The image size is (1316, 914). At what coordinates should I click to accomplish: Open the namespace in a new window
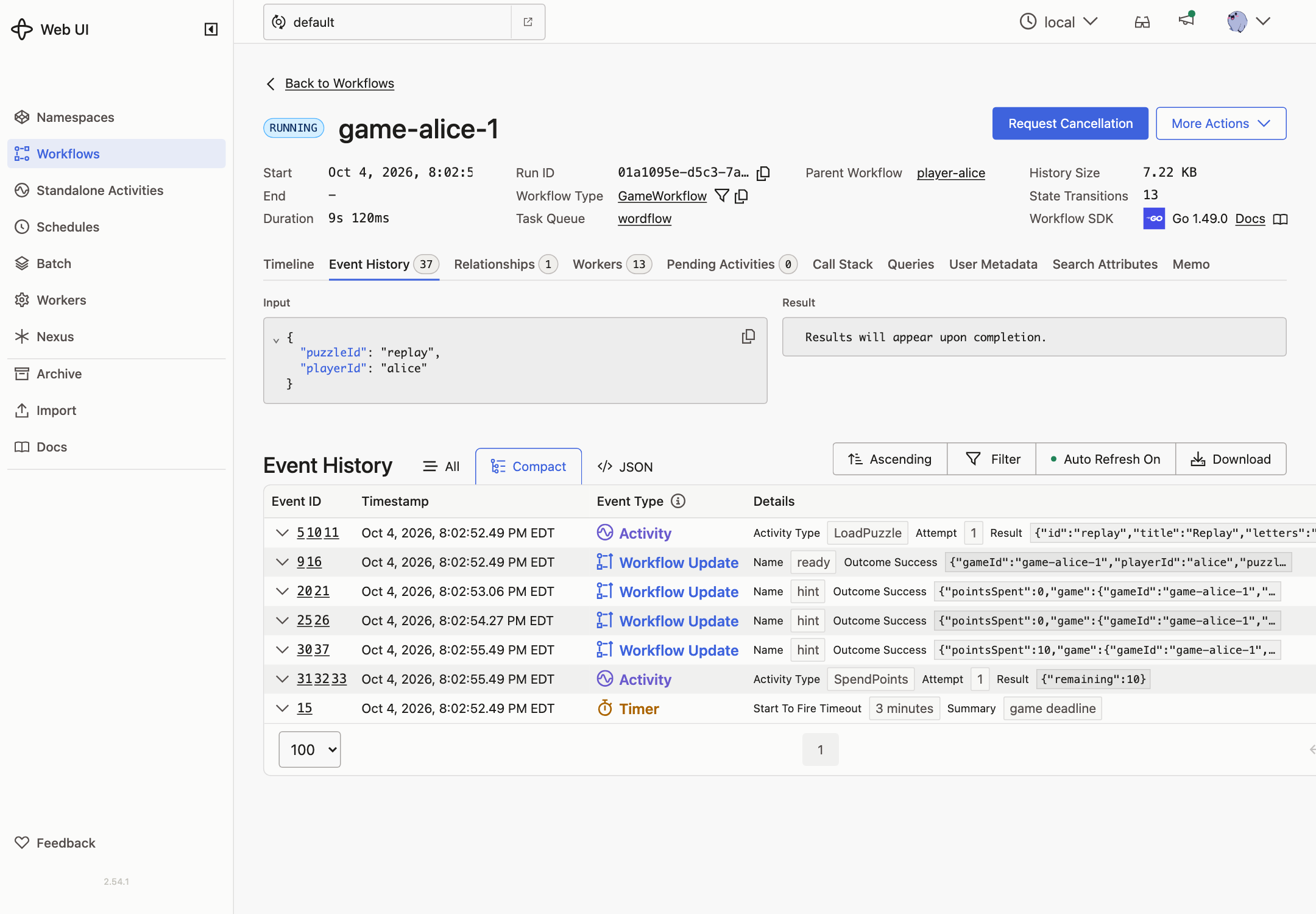528,22
